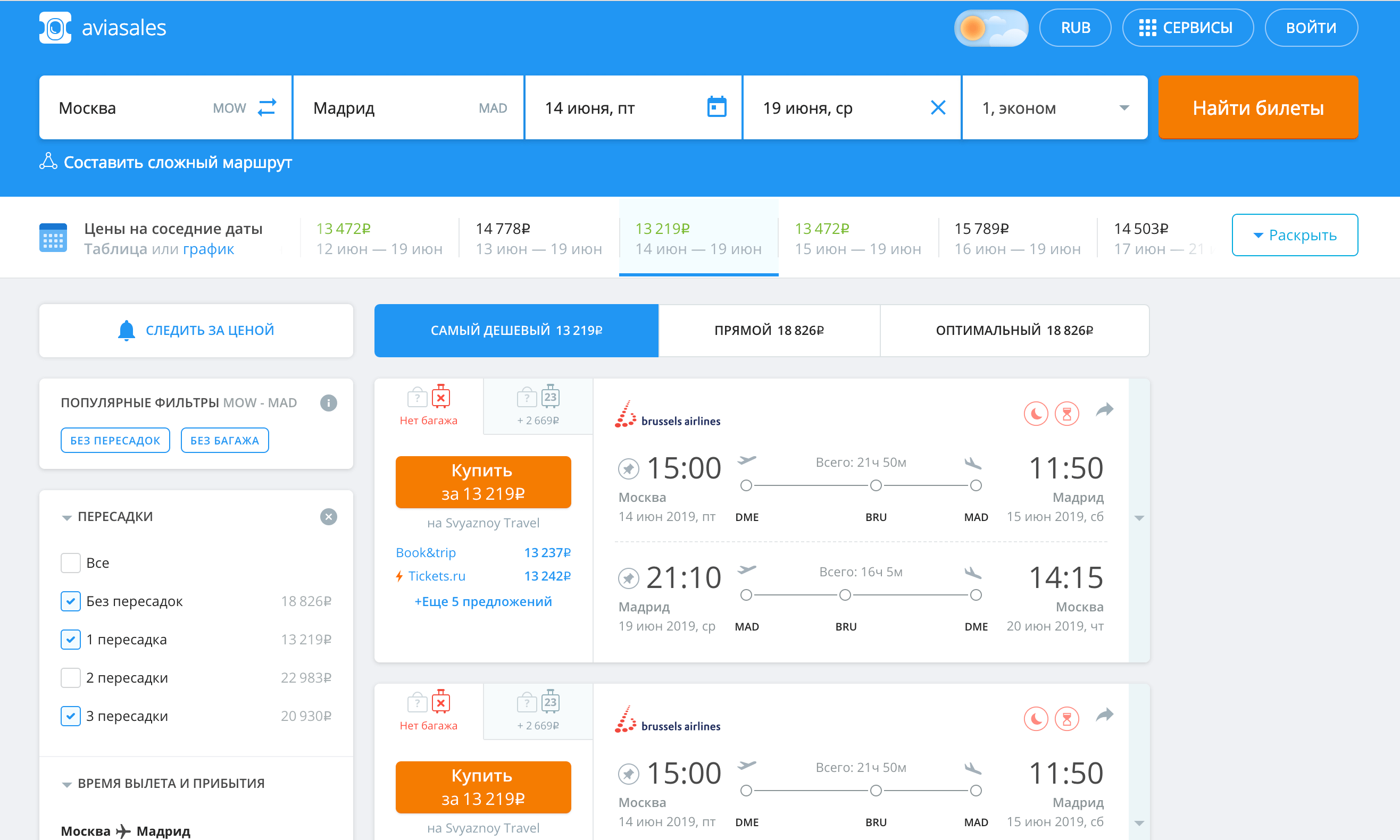Click the hourglass icon on second ticket
The width and height of the screenshot is (1400, 840).
(1067, 719)
